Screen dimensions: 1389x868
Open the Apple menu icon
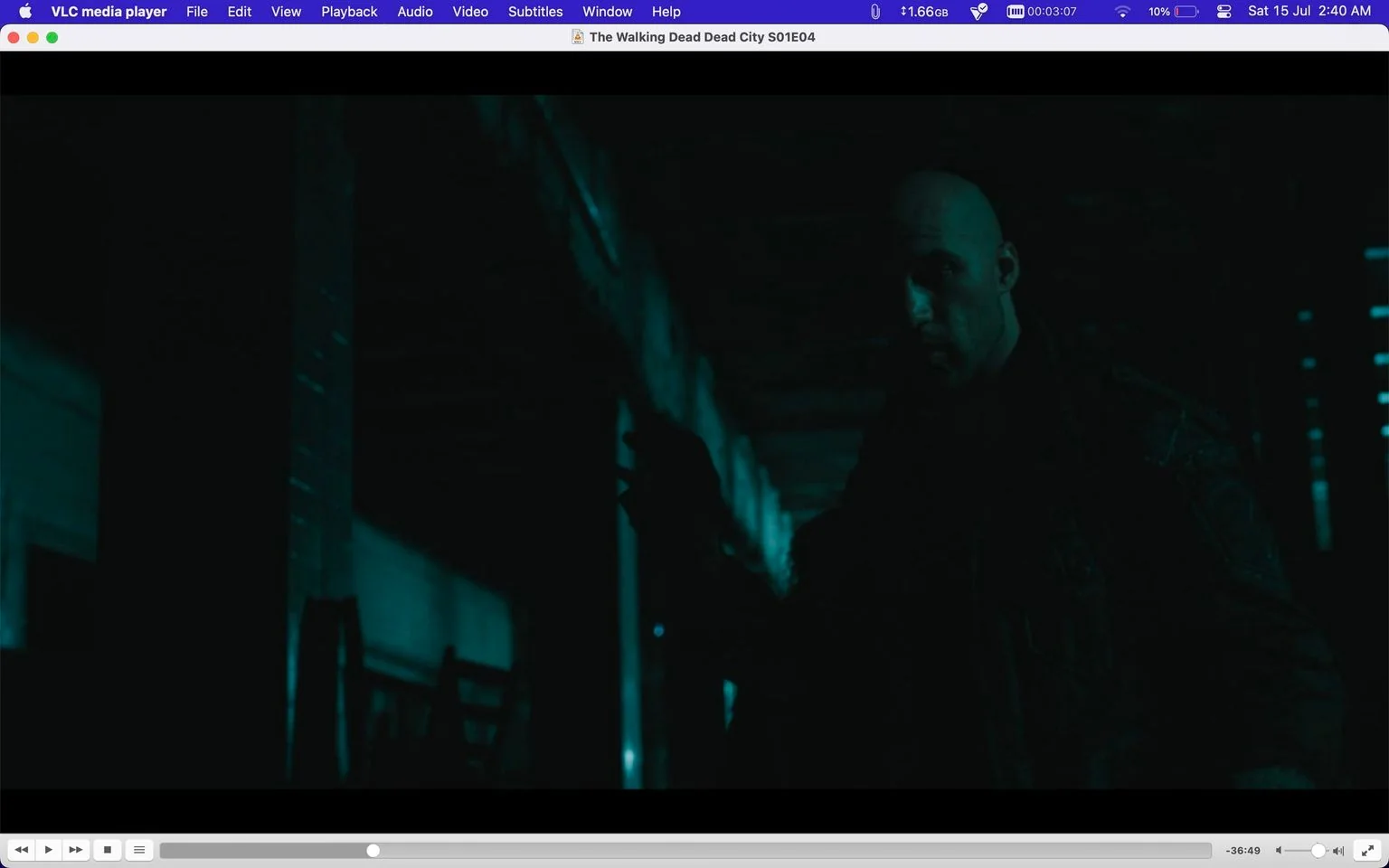(25, 12)
